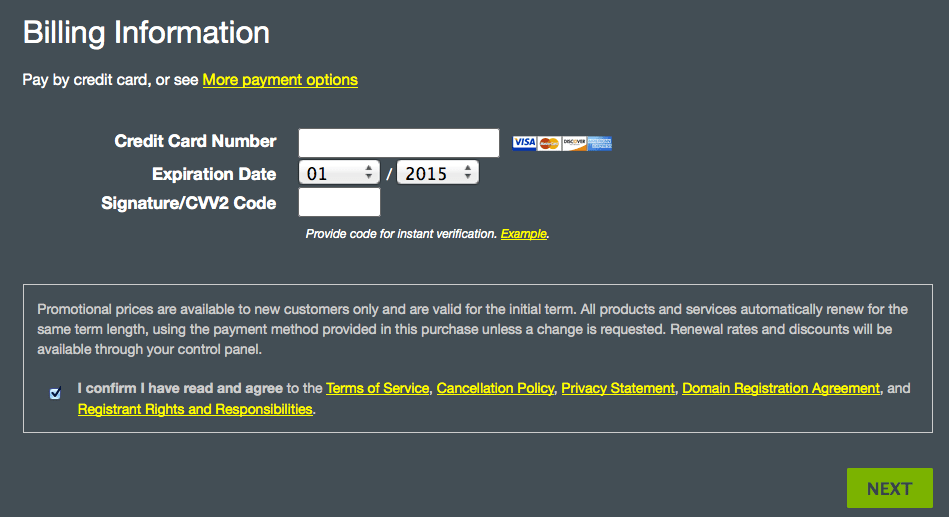Open the expiration month dropdown
The width and height of the screenshot is (949, 517).
[339, 173]
